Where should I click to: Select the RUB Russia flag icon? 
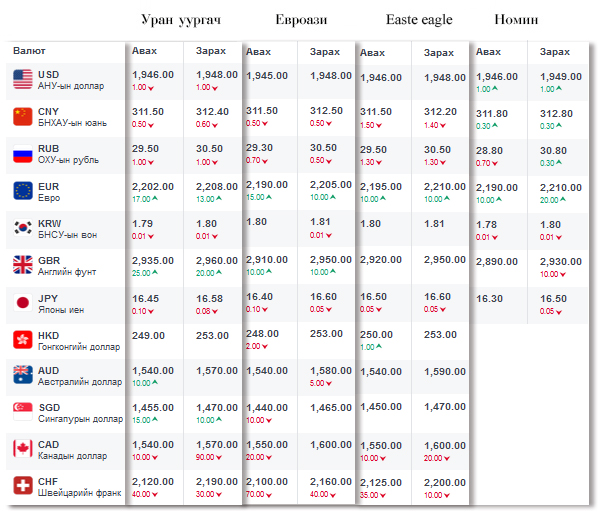(22, 154)
